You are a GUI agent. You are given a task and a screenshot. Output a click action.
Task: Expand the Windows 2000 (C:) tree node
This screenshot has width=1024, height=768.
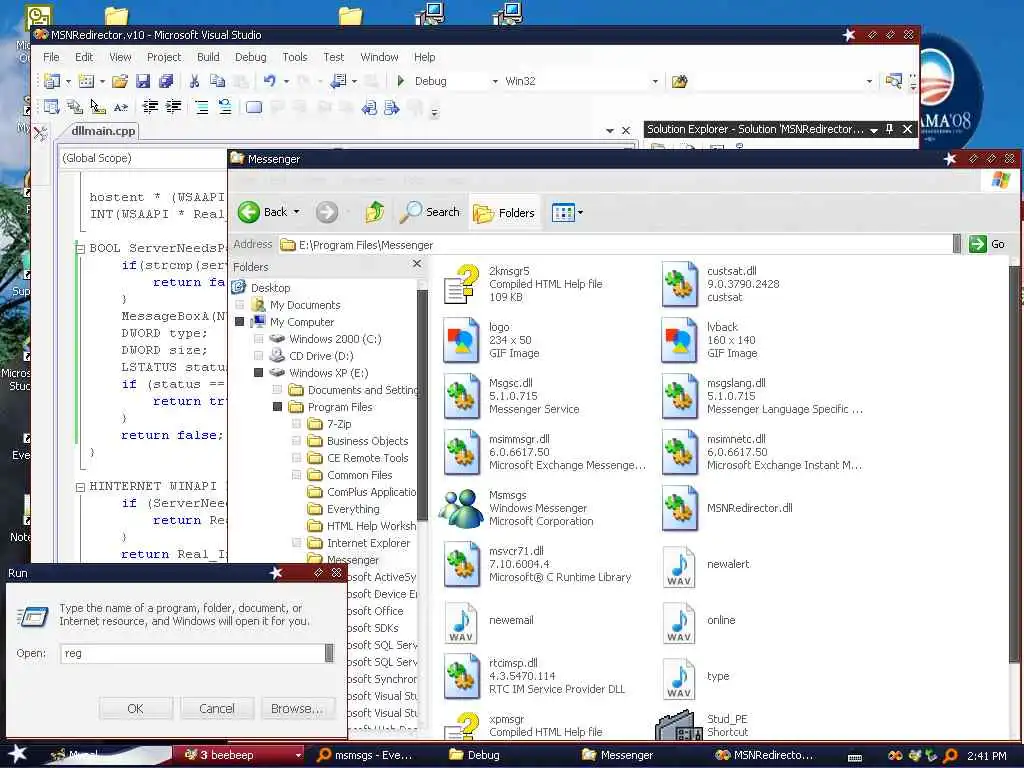[259, 339]
